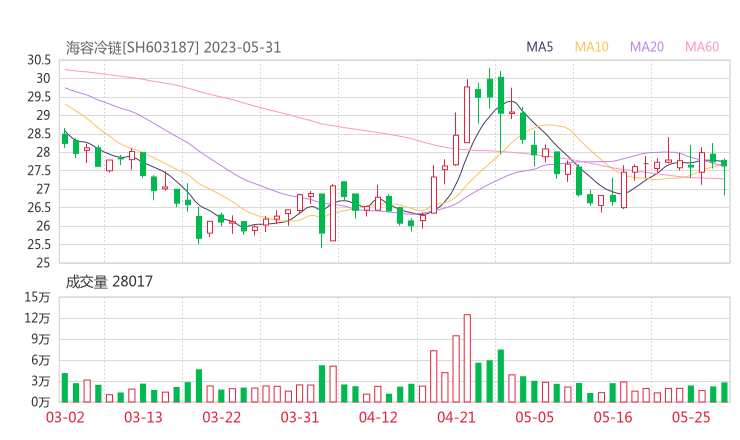Click the 25 price axis value
740x440 pixels.
pos(43,262)
